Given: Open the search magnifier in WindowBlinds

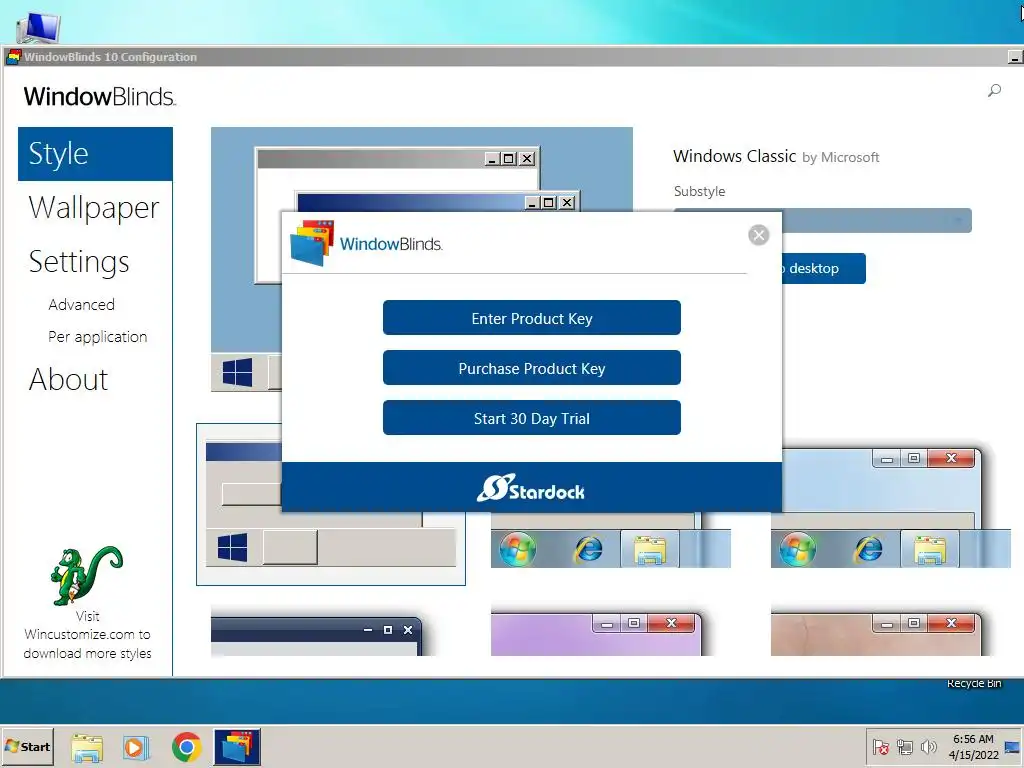Looking at the screenshot, I should (x=994, y=91).
